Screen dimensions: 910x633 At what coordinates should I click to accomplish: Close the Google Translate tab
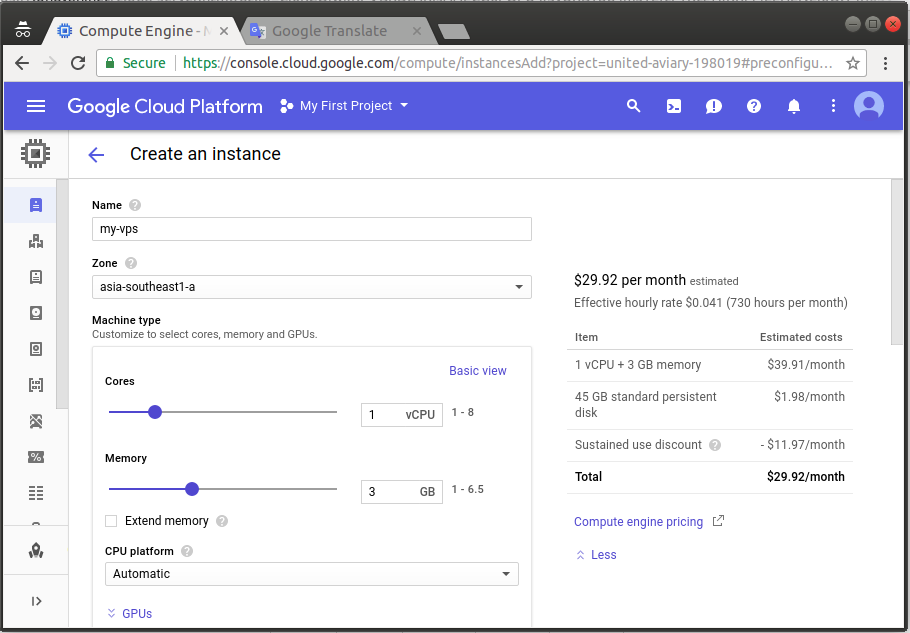[417, 31]
